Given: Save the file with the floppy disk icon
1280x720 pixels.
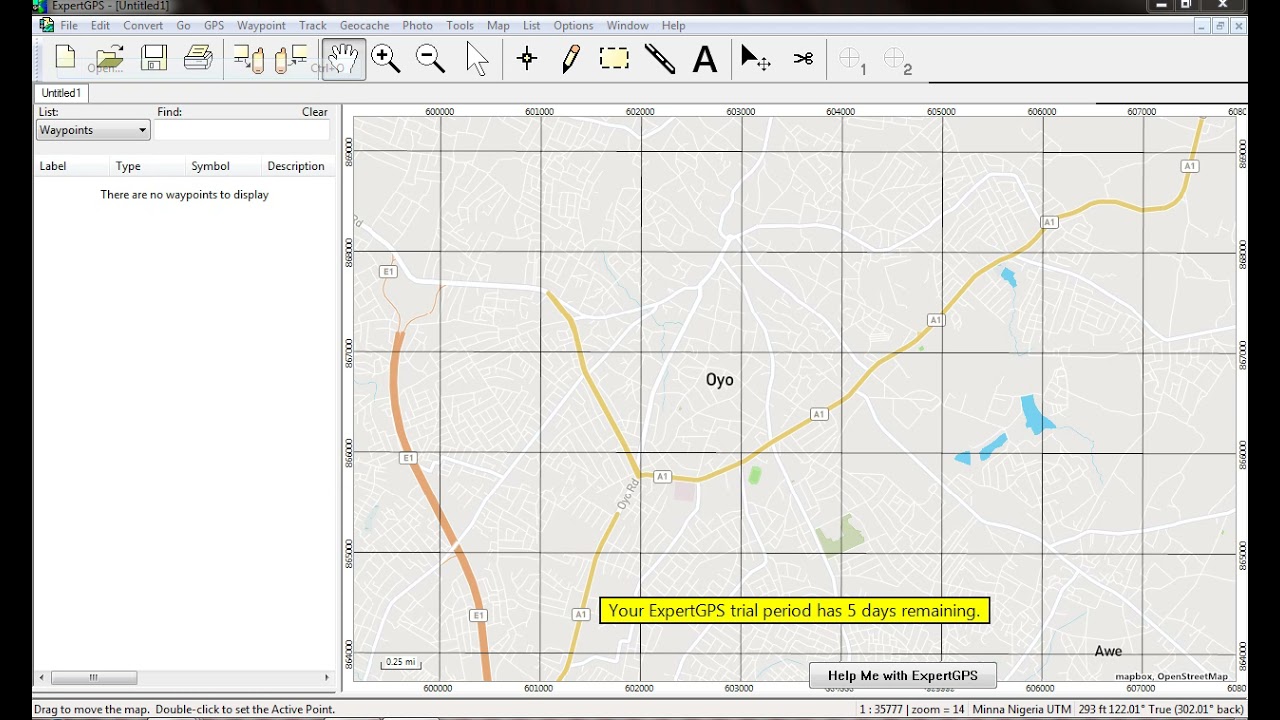Looking at the screenshot, I should click(154, 59).
